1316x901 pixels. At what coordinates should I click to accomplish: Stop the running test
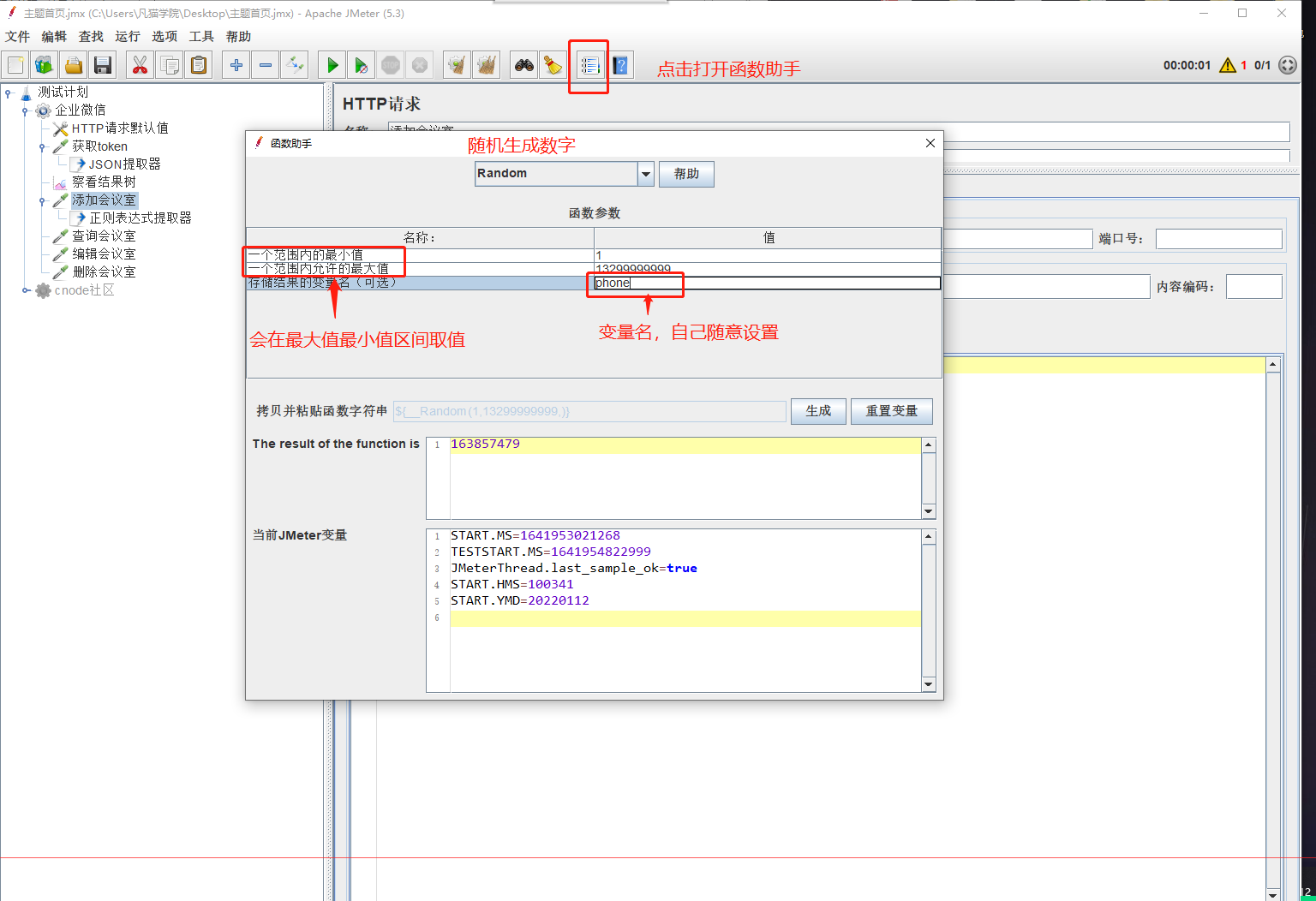point(391,65)
